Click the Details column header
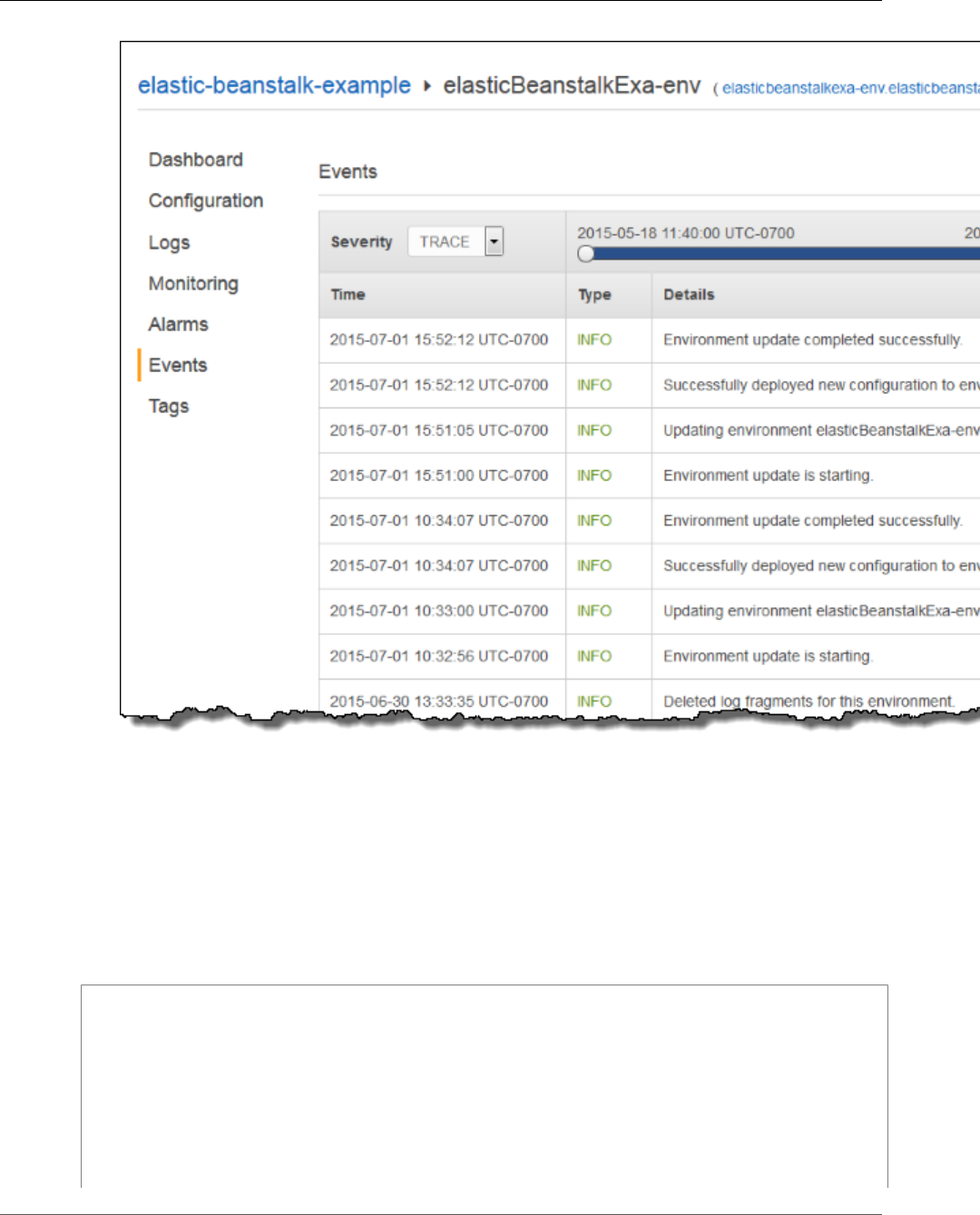 [x=689, y=295]
